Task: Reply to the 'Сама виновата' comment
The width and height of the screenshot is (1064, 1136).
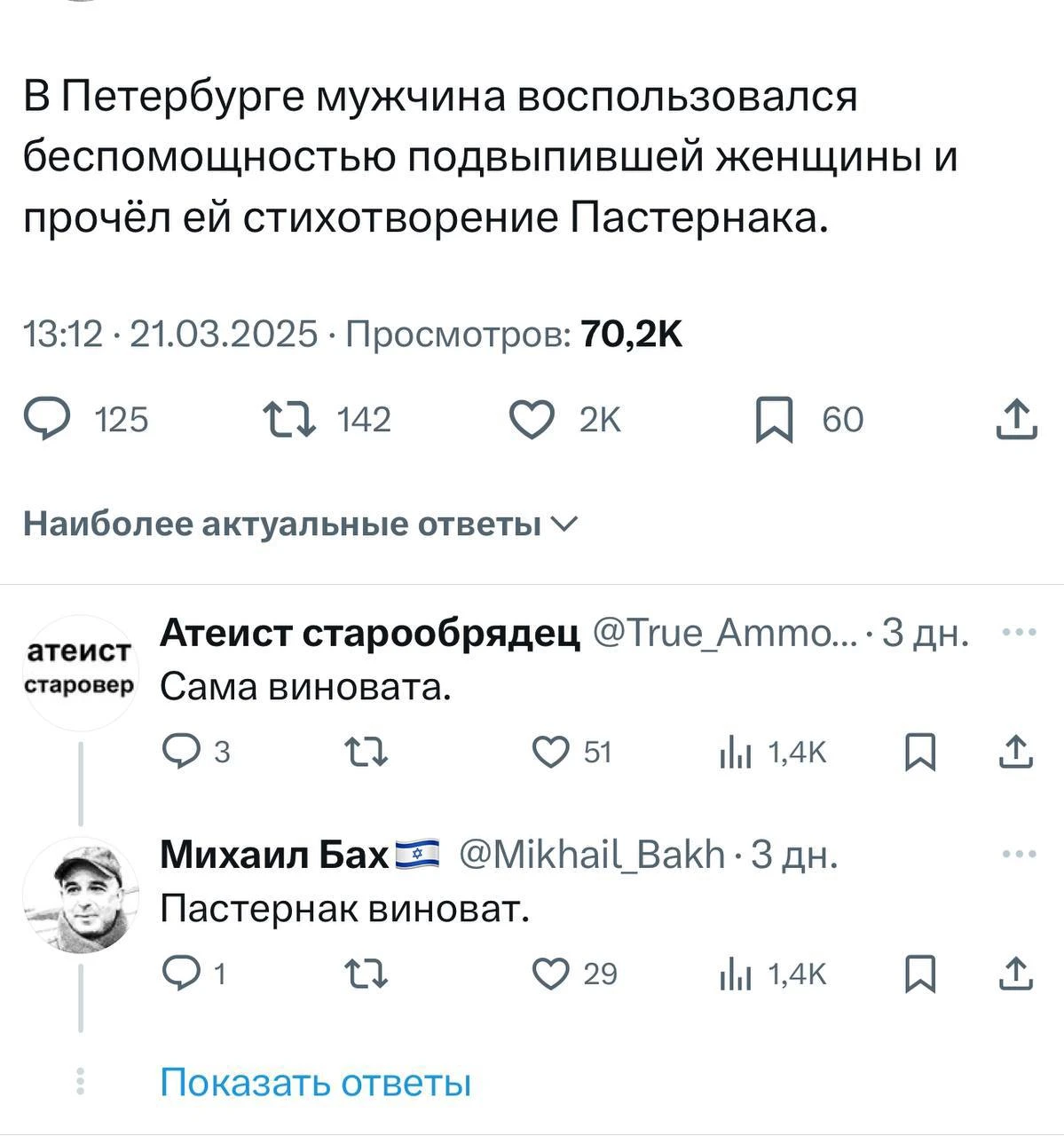Action: (x=181, y=753)
